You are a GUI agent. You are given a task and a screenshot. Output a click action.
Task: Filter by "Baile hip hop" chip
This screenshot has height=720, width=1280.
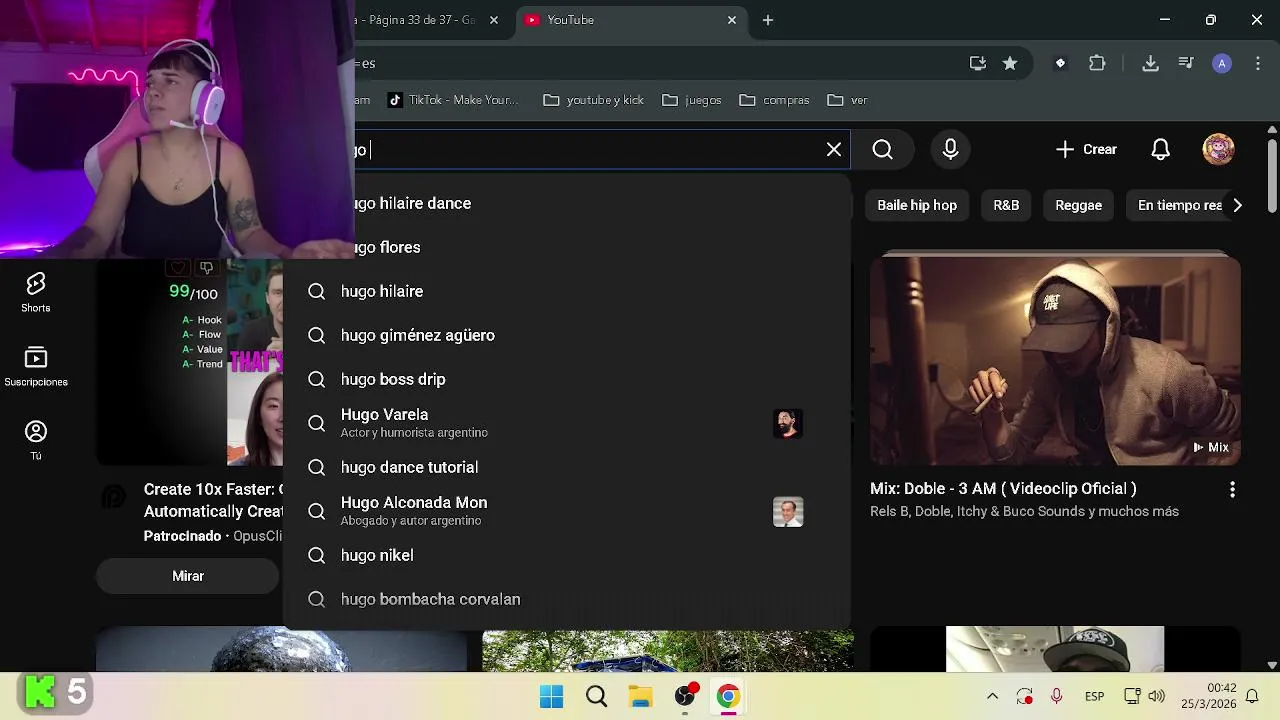click(917, 205)
